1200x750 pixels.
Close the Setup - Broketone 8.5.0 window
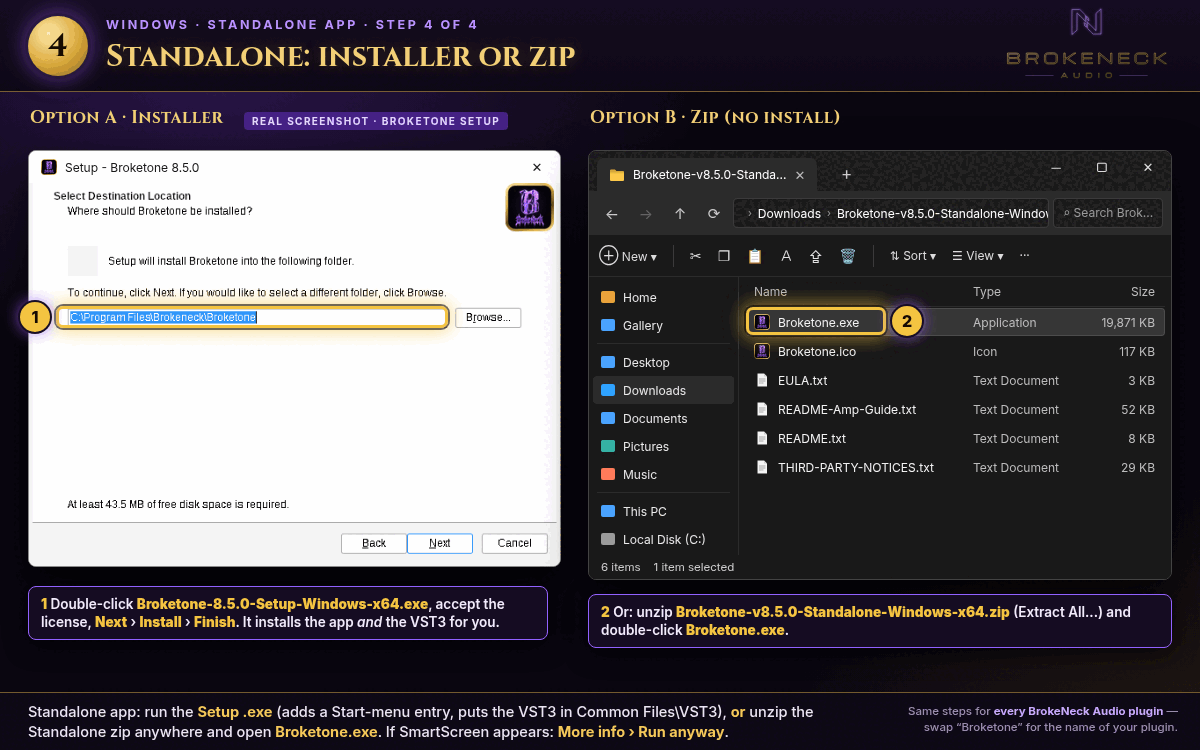(537, 167)
